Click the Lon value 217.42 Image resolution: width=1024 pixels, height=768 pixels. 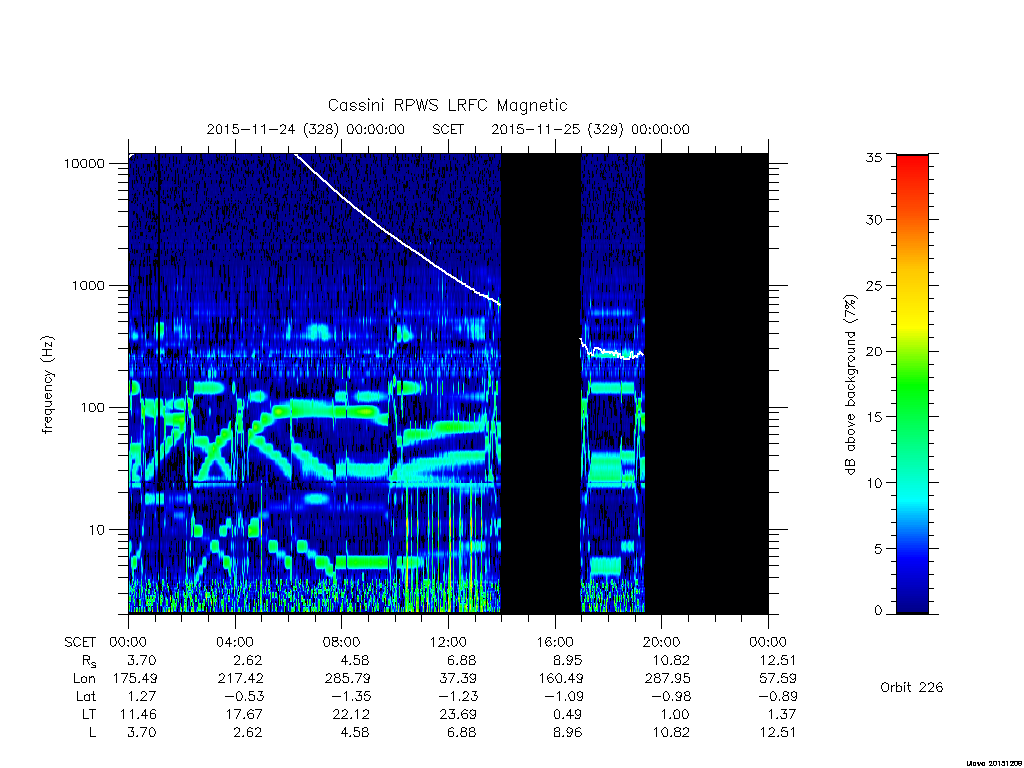click(240, 679)
